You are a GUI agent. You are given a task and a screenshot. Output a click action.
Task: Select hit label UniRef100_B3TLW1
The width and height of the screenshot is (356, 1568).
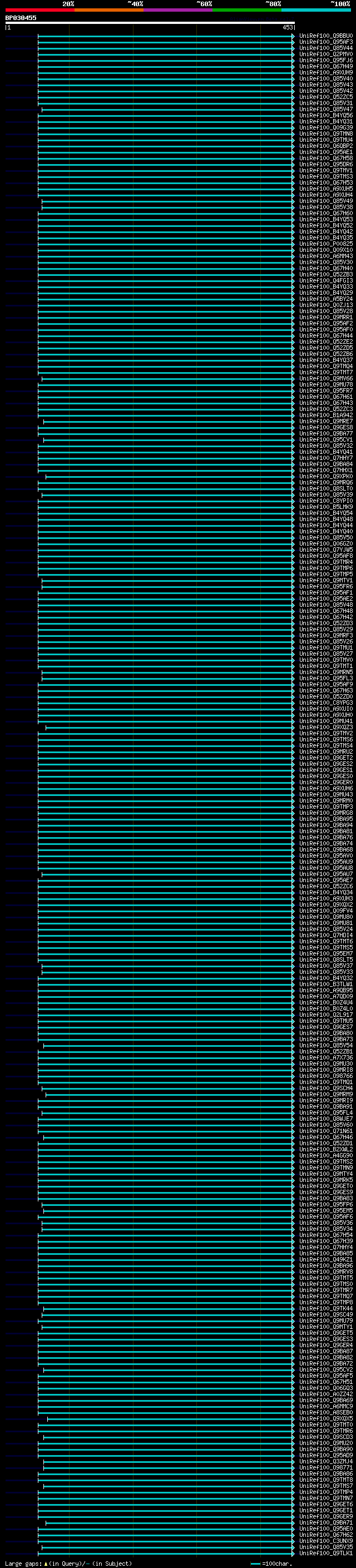click(326, 985)
